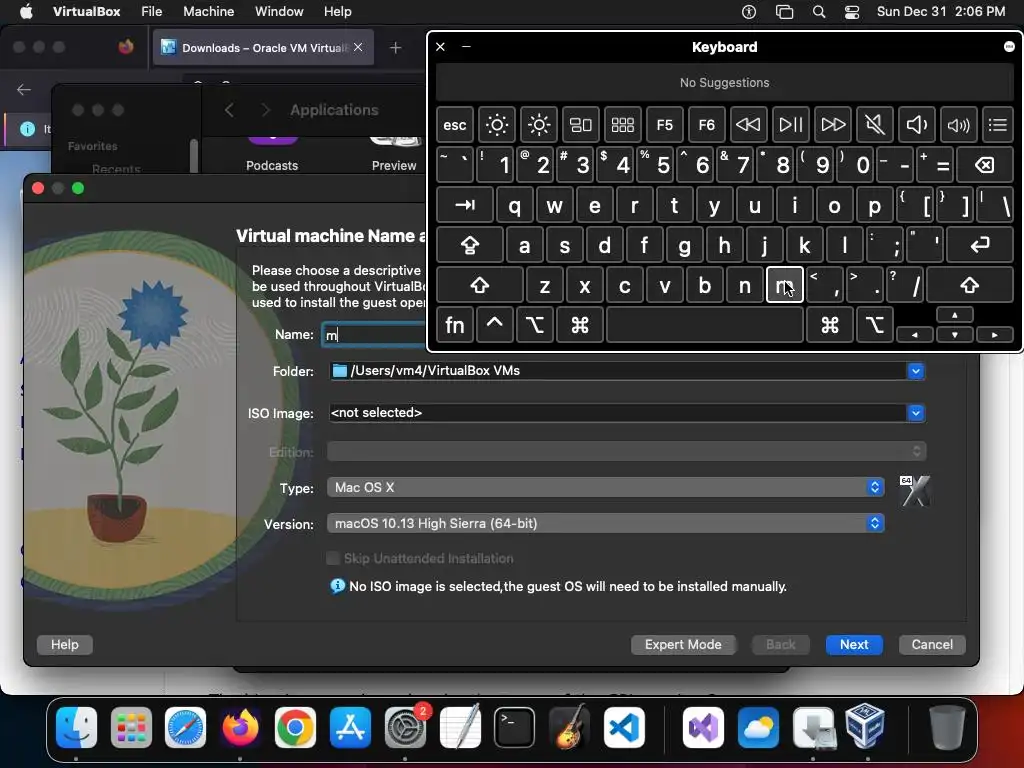Toggle the right option key

point(874,325)
